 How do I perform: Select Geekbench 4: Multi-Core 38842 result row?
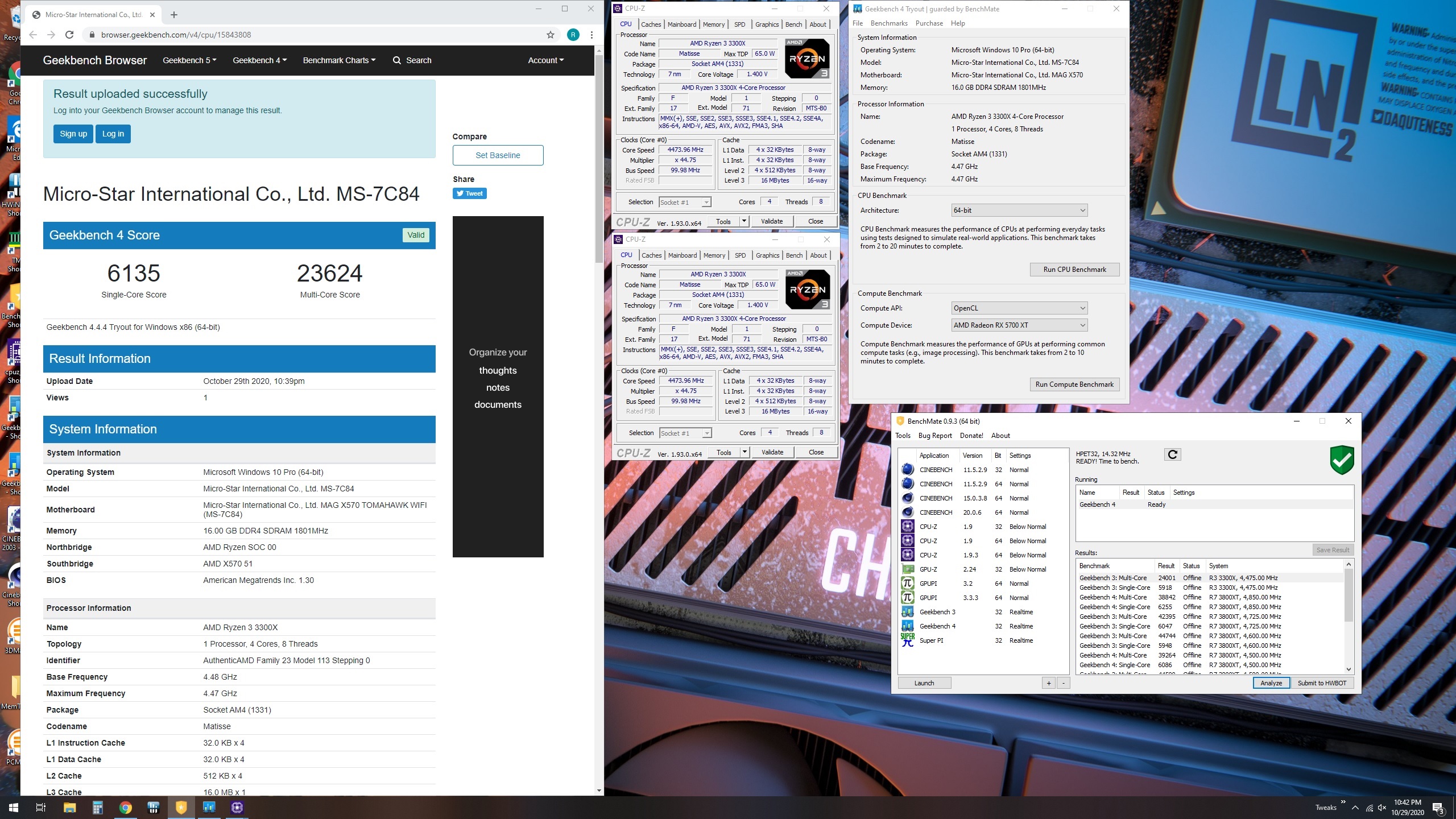pos(1210,597)
